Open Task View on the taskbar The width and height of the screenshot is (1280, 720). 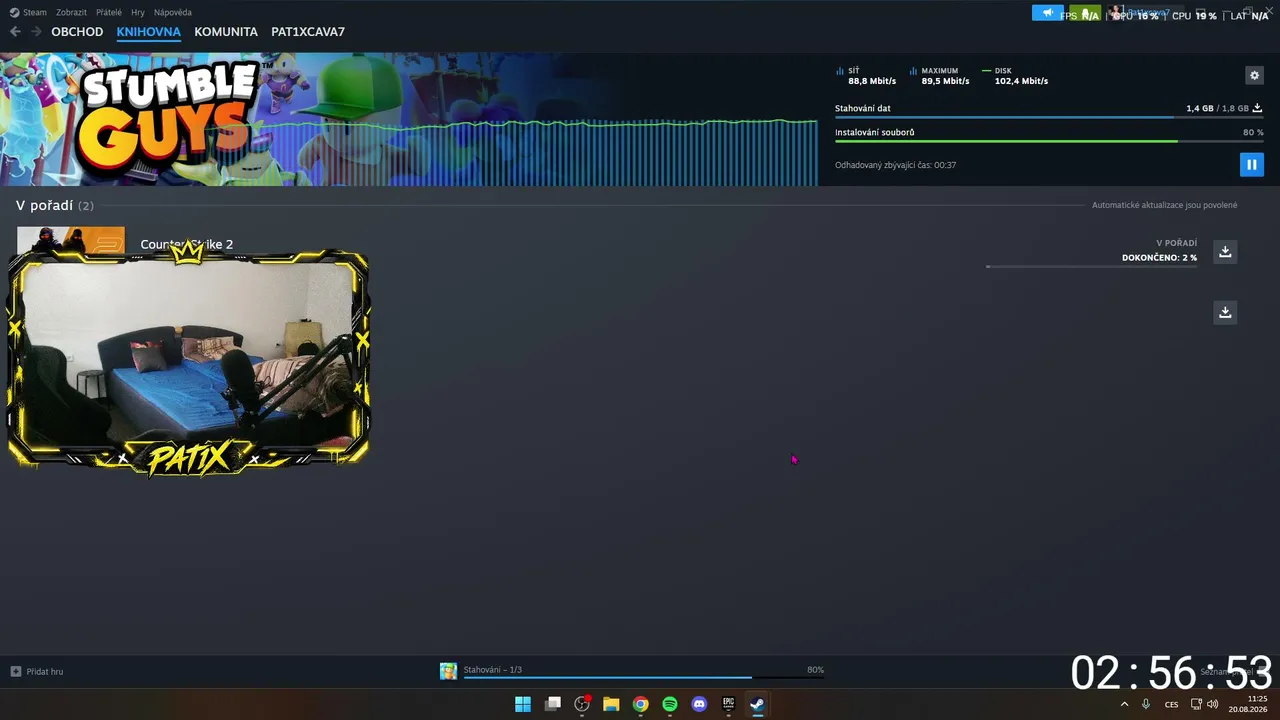pyautogui.click(x=552, y=704)
